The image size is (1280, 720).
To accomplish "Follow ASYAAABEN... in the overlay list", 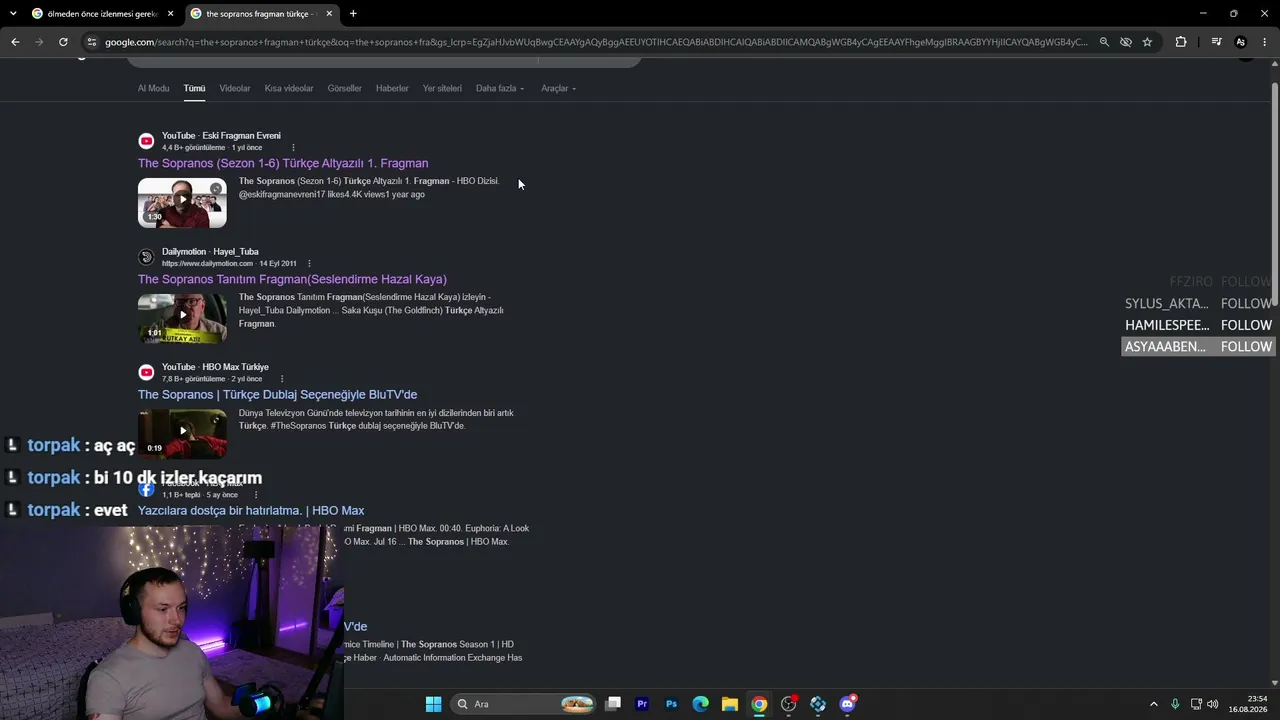I will click(1246, 347).
